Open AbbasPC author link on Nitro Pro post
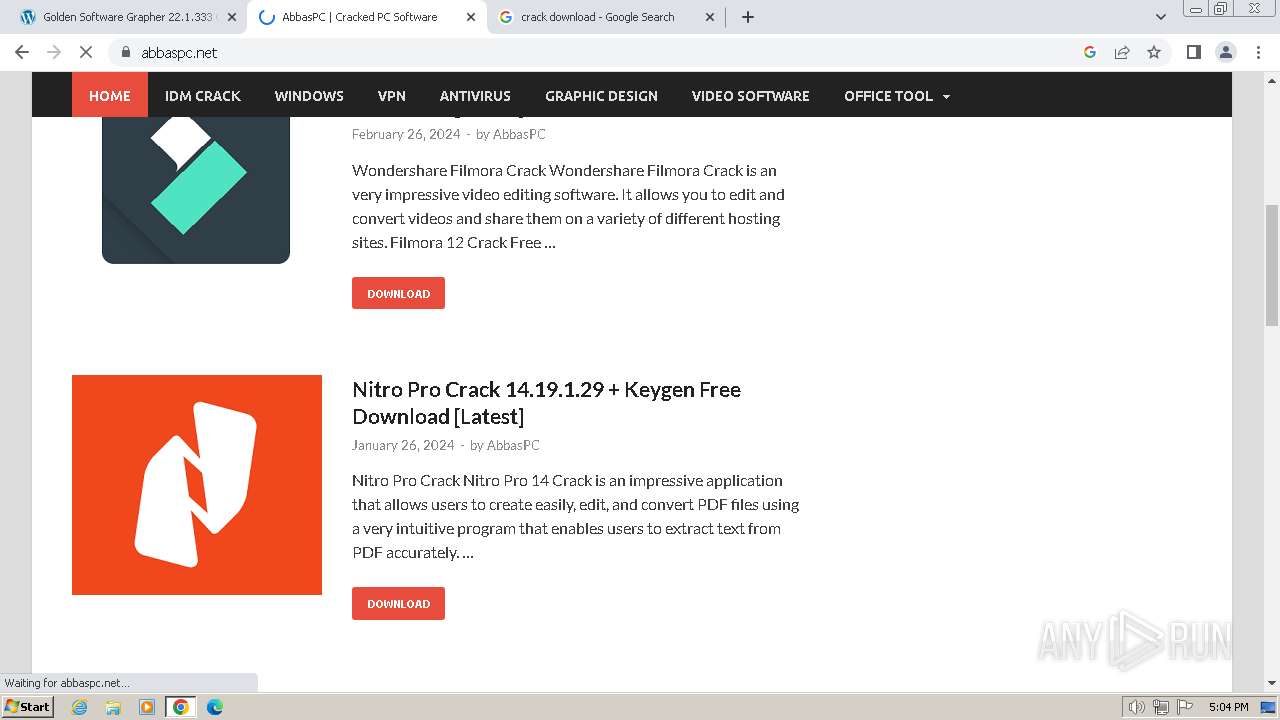 513,445
